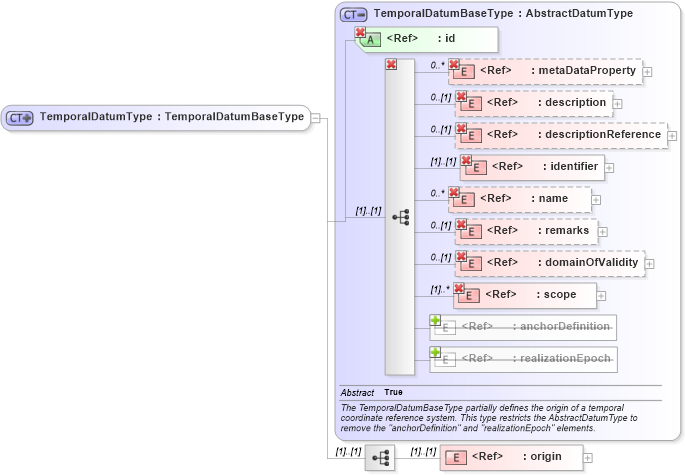Select the ': scope' label
Viewport: 685px width, 475px height.
[556, 295]
